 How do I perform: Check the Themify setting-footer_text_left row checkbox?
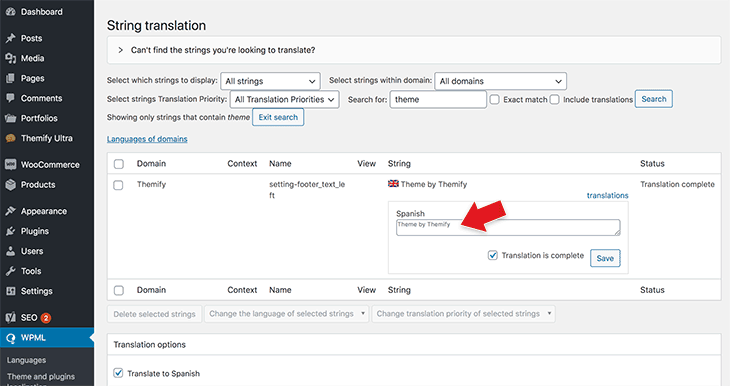119,185
